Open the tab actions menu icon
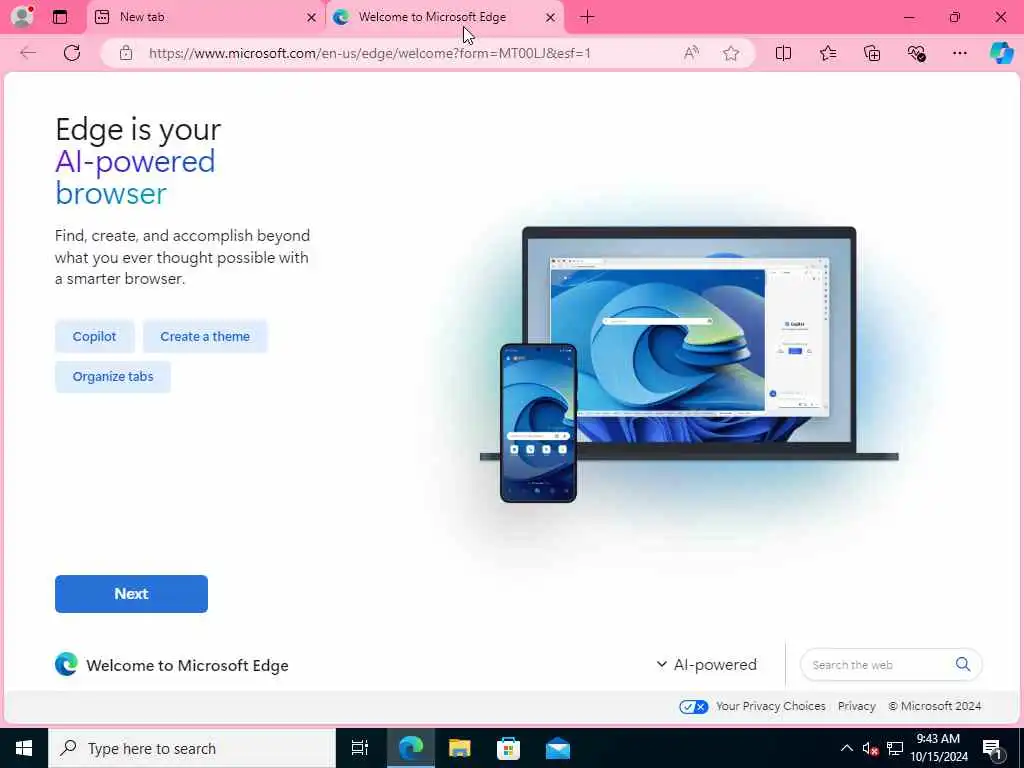The height and width of the screenshot is (768, 1024). tap(60, 17)
